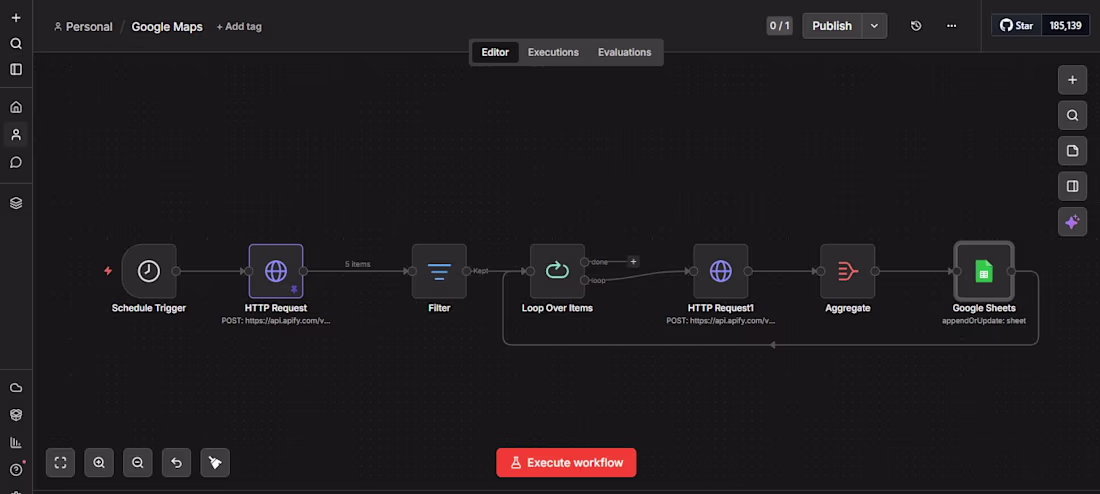Image resolution: width=1100 pixels, height=494 pixels.
Task: Click the red trigger lightning bolt icon
Action: point(108,271)
